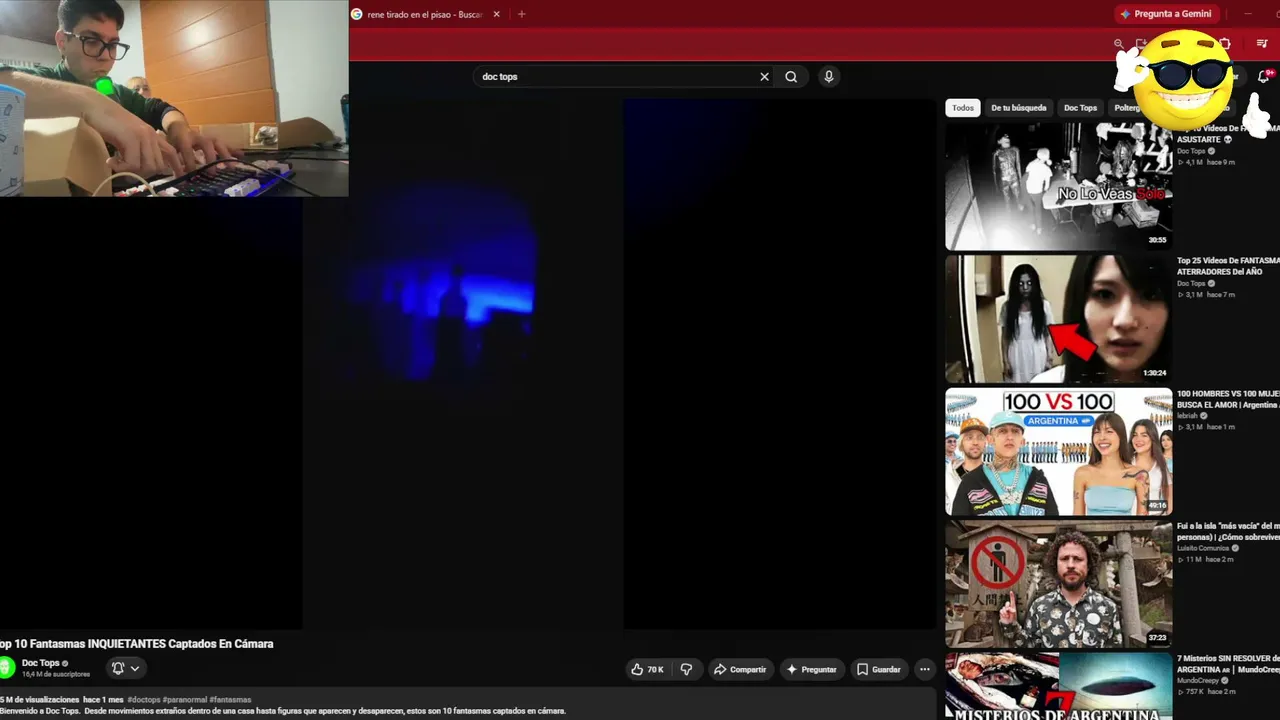Open the browser zoom magnifier icon
This screenshot has width=1280, height=720.
[1118, 44]
